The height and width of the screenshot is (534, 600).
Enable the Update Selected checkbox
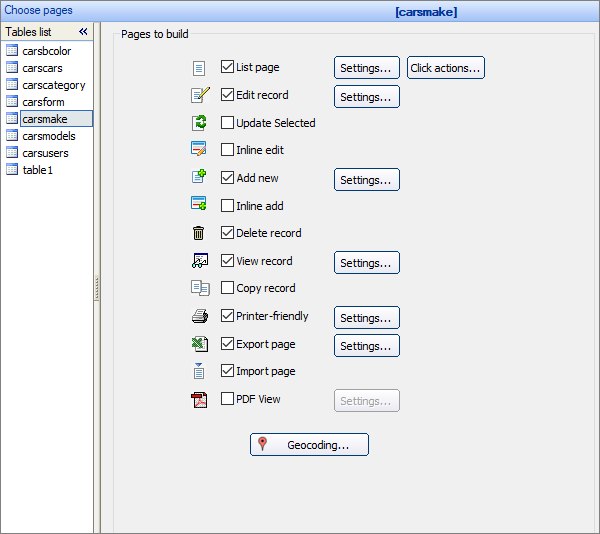pyautogui.click(x=227, y=122)
